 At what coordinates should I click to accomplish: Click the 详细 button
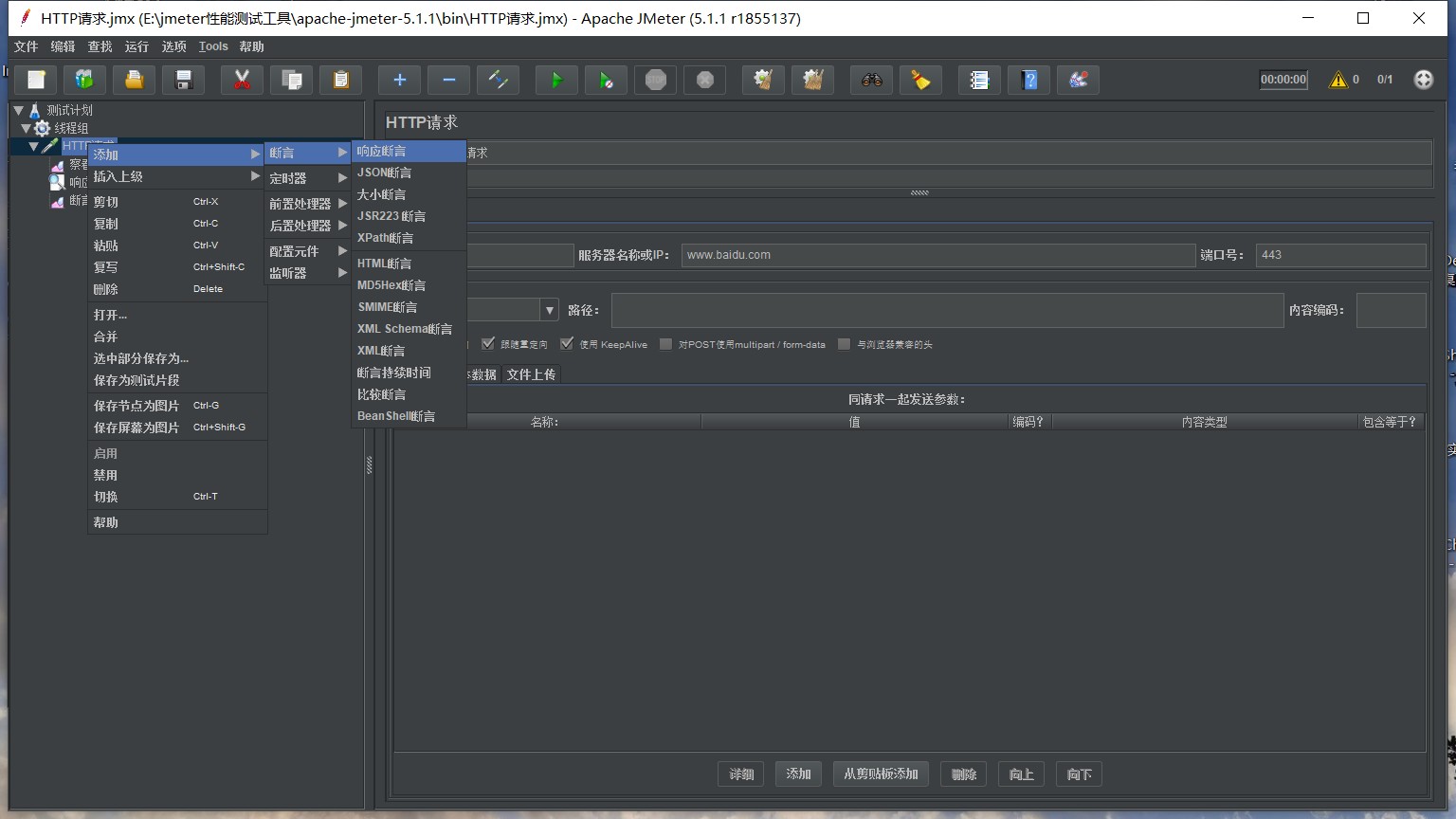tap(741, 774)
